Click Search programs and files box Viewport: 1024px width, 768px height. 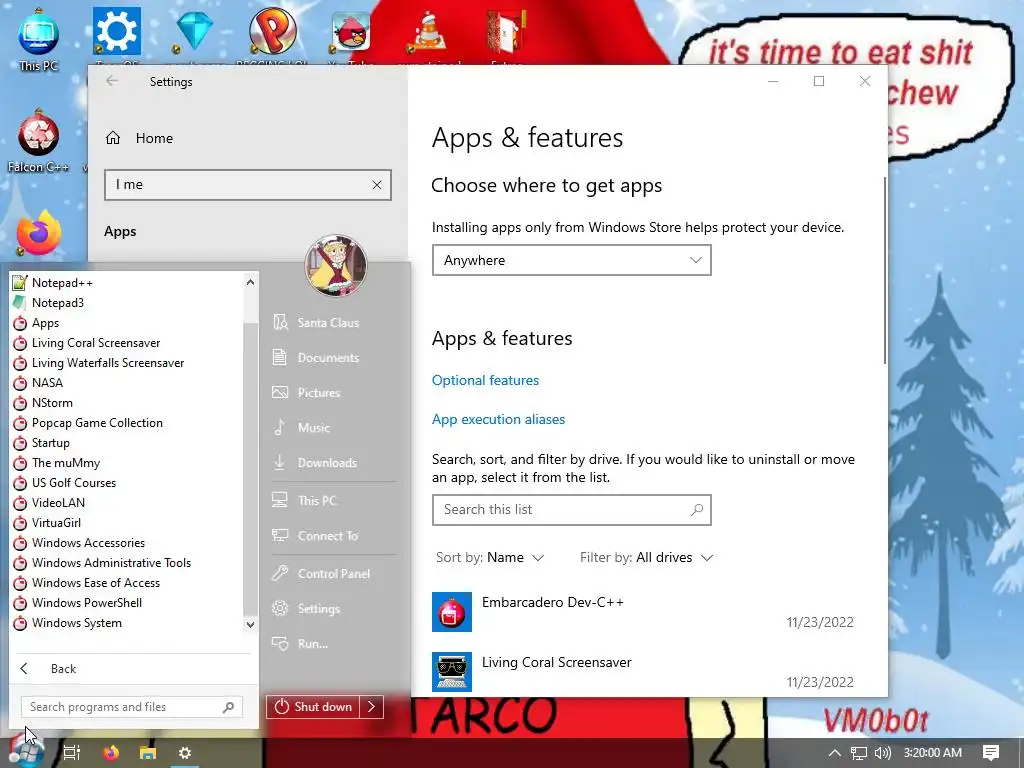pyautogui.click(x=131, y=707)
